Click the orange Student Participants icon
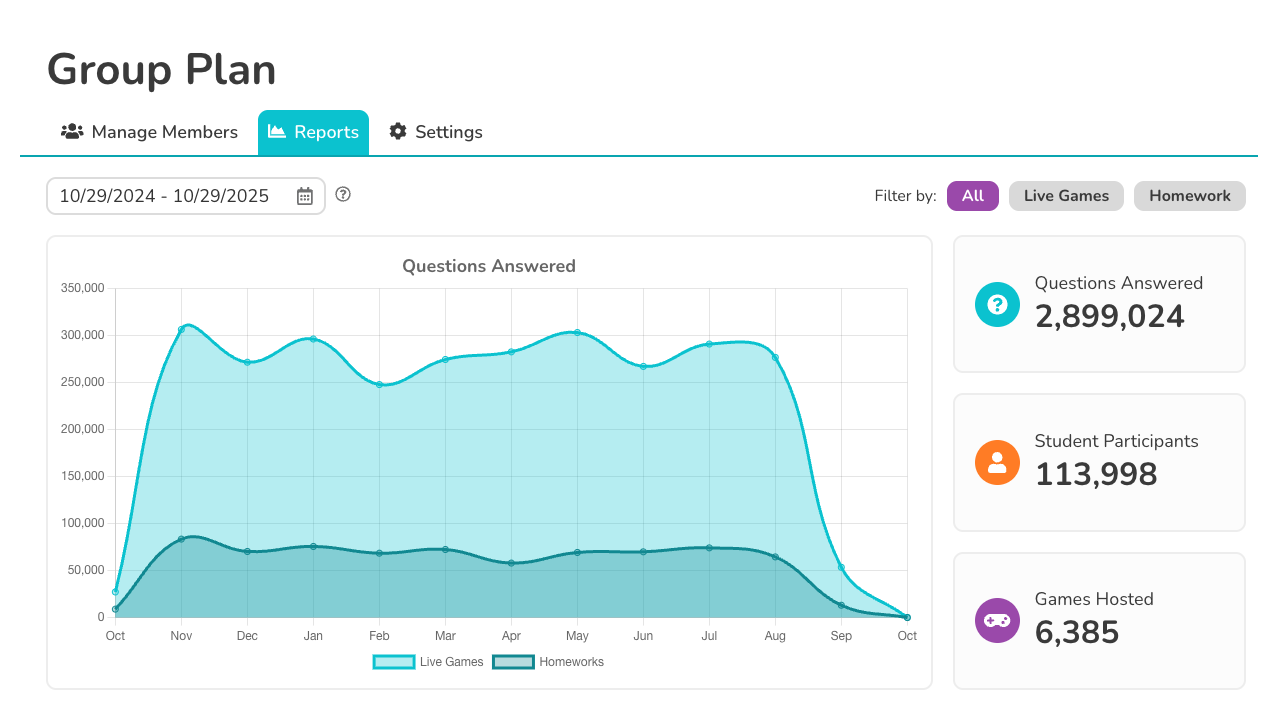 pos(997,462)
